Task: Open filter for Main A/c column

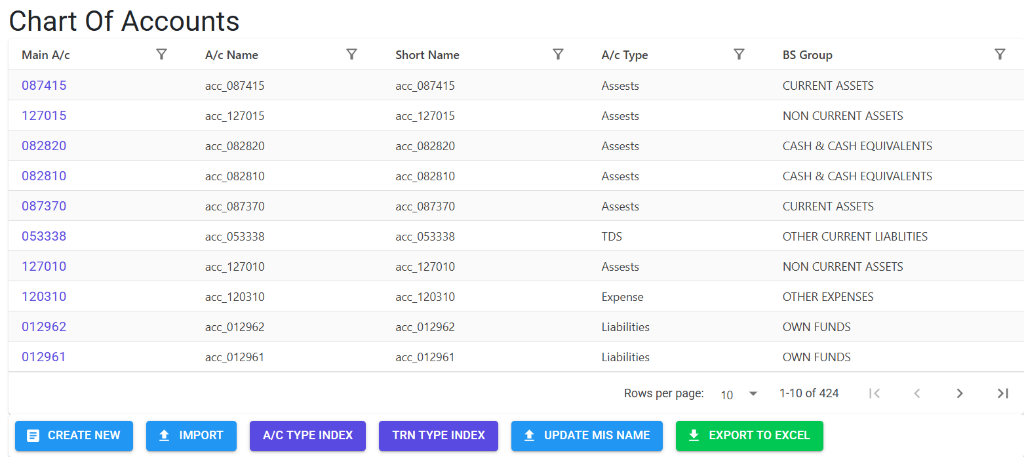Action: [162, 54]
